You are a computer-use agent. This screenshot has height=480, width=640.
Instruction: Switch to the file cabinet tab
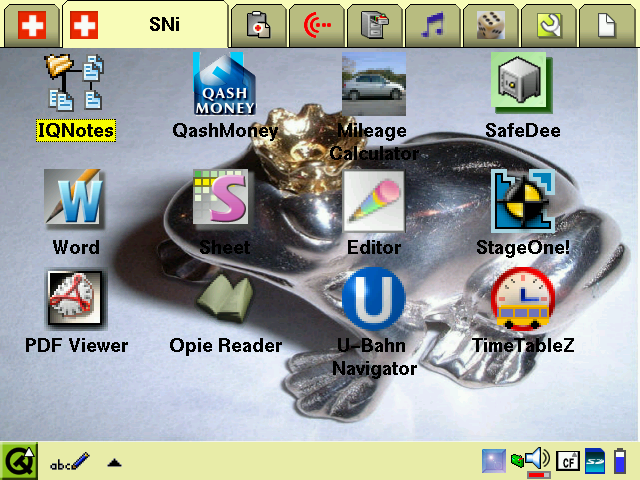375,25
